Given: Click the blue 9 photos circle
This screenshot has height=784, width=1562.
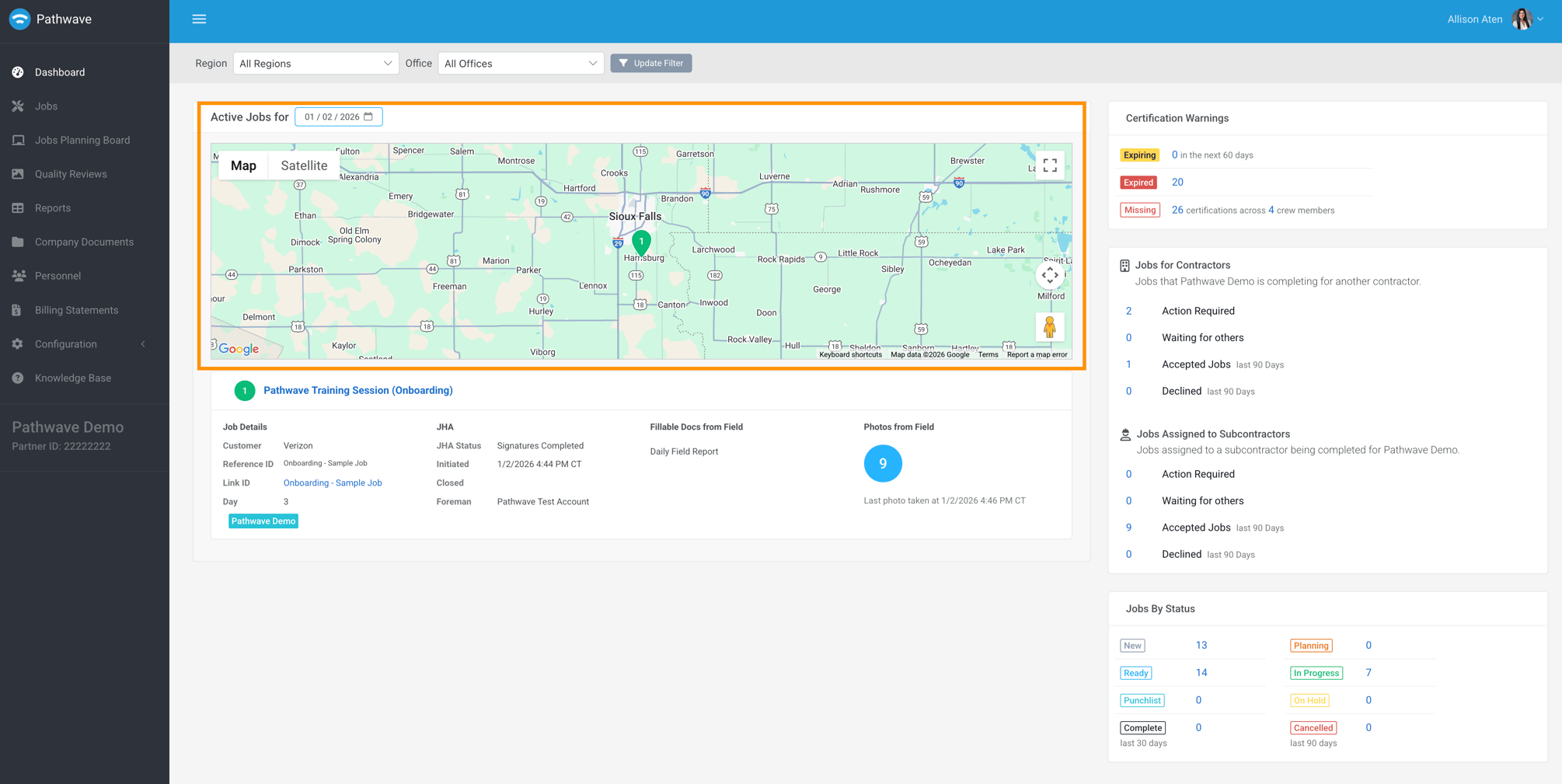Looking at the screenshot, I should coord(883,464).
